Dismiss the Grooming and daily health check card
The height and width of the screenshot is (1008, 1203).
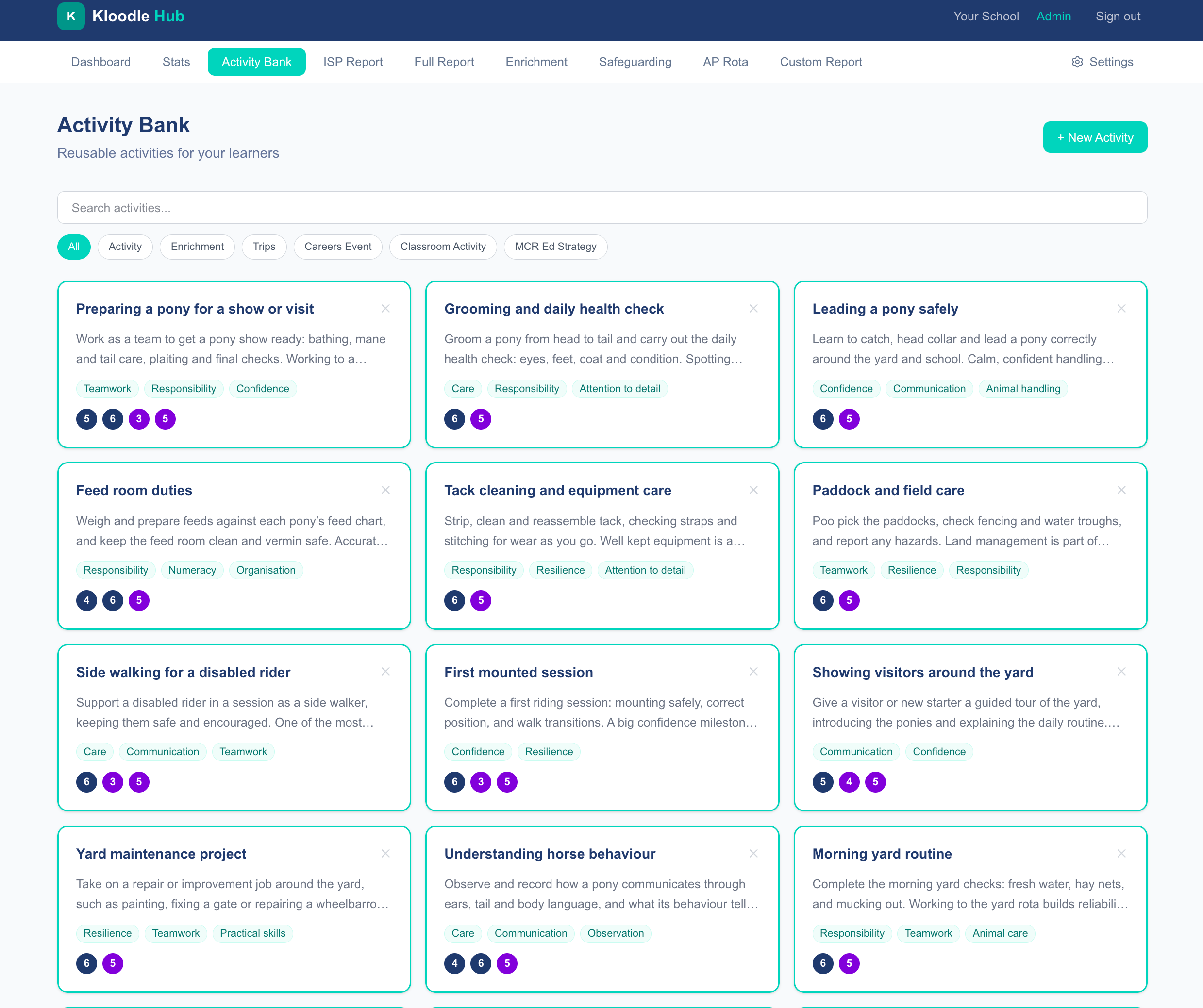point(753,309)
